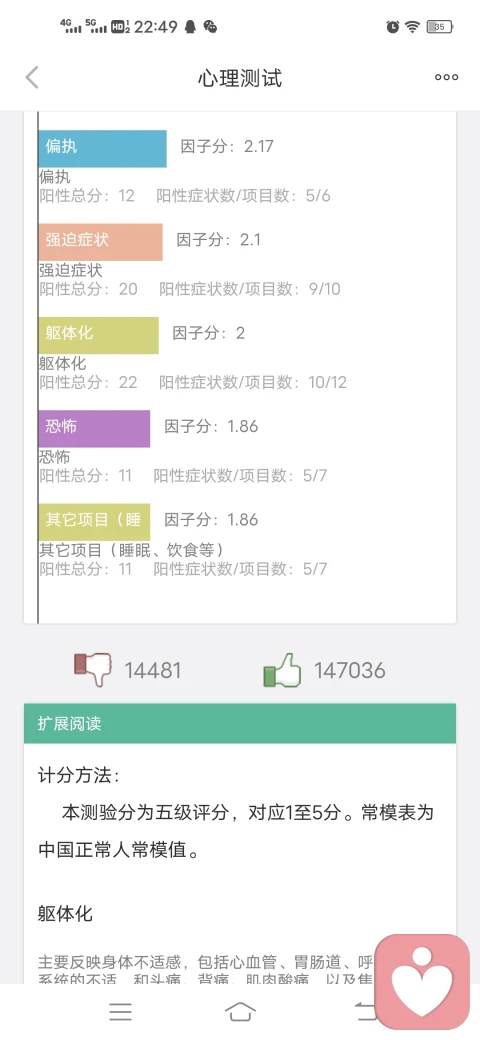
Task: Open the pink heart floating button
Action: click(422, 981)
